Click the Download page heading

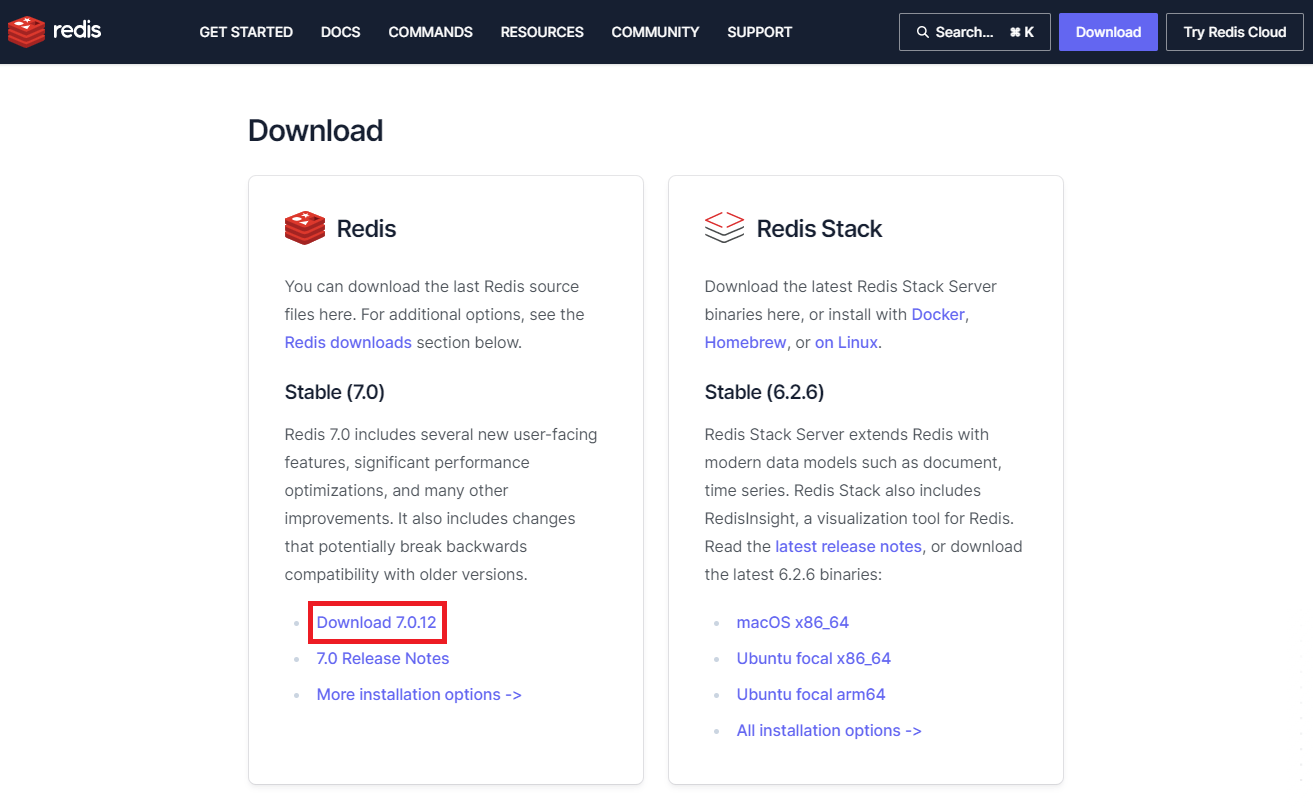point(316,131)
